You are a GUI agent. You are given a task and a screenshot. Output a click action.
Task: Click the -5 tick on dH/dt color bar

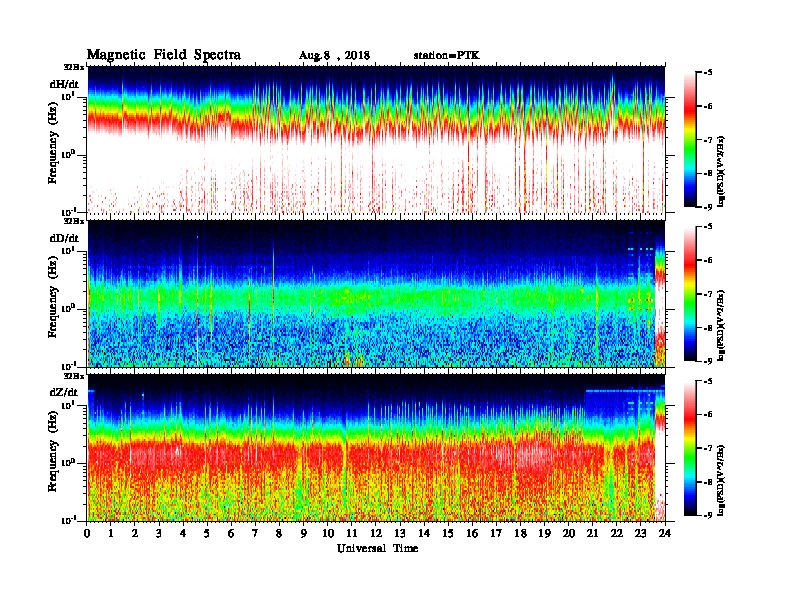pyautogui.click(x=708, y=72)
